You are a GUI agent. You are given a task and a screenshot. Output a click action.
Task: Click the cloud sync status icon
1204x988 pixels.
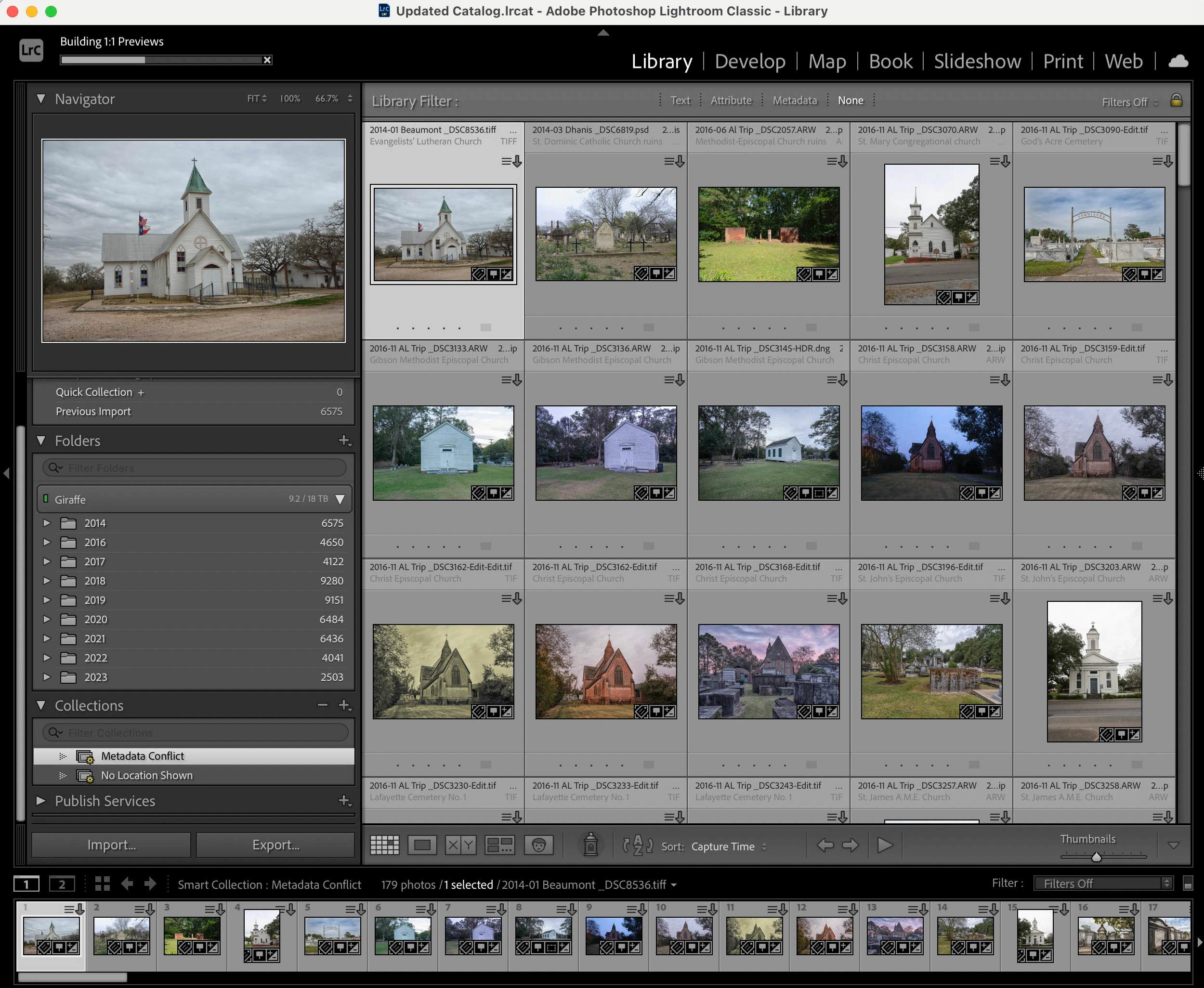point(1178,61)
